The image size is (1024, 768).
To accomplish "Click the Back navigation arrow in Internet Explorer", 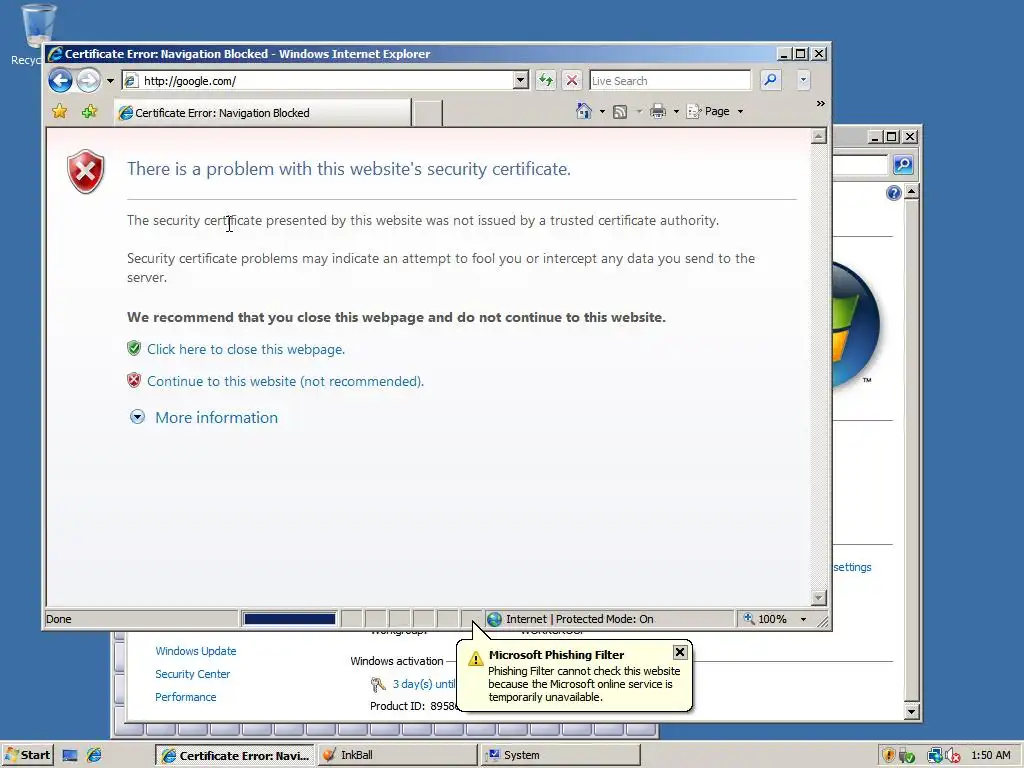I will [60, 81].
